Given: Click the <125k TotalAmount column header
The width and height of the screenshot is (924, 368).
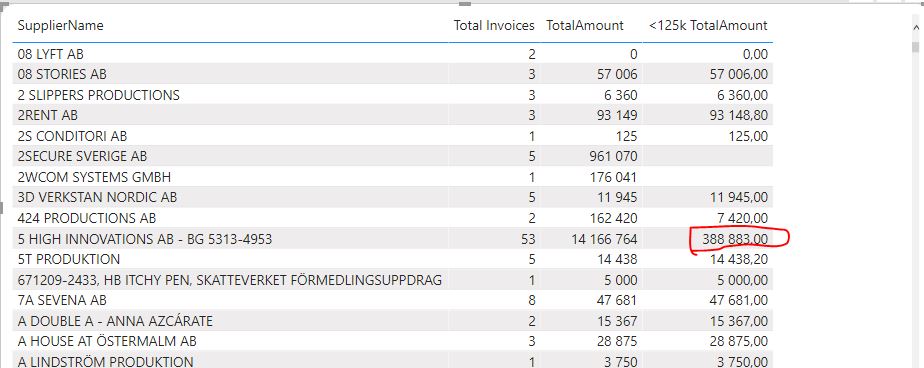Looking at the screenshot, I should point(708,25).
